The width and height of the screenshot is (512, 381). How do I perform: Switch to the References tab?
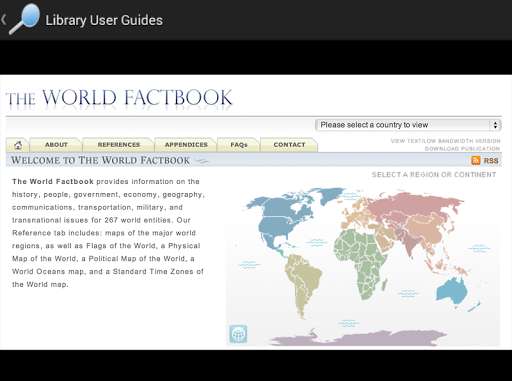click(x=119, y=145)
